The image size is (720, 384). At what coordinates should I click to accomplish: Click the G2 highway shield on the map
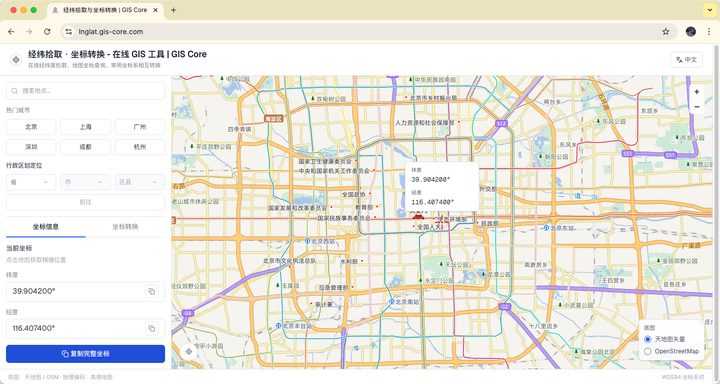(x=505, y=306)
